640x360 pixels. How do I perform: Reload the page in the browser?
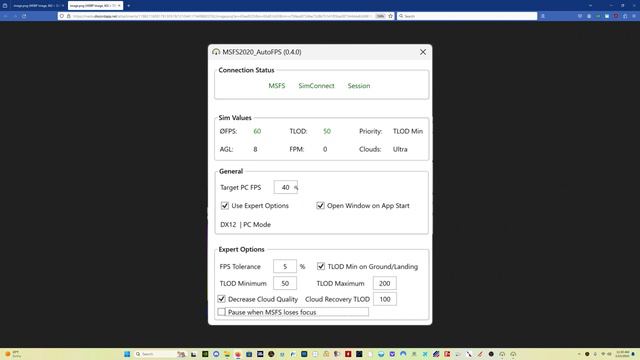point(24,16)
